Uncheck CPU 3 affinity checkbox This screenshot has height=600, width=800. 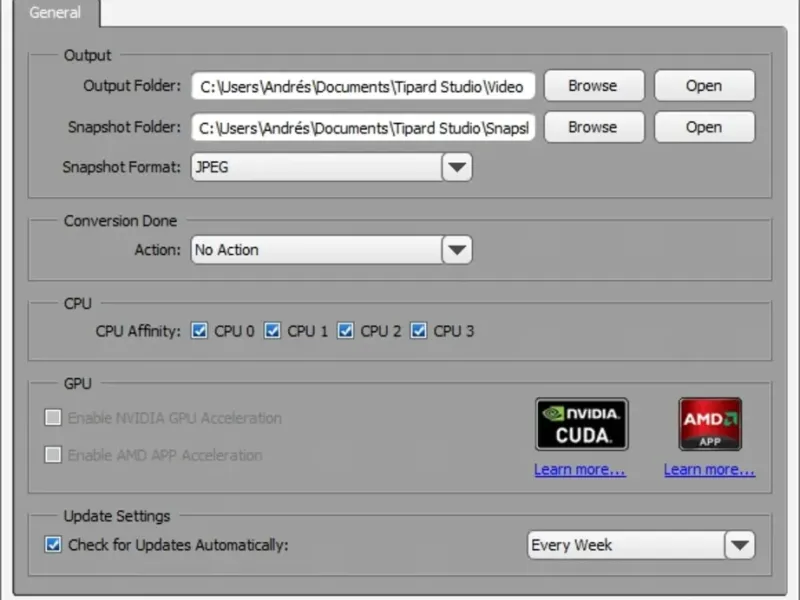click(x=418, y=331)
